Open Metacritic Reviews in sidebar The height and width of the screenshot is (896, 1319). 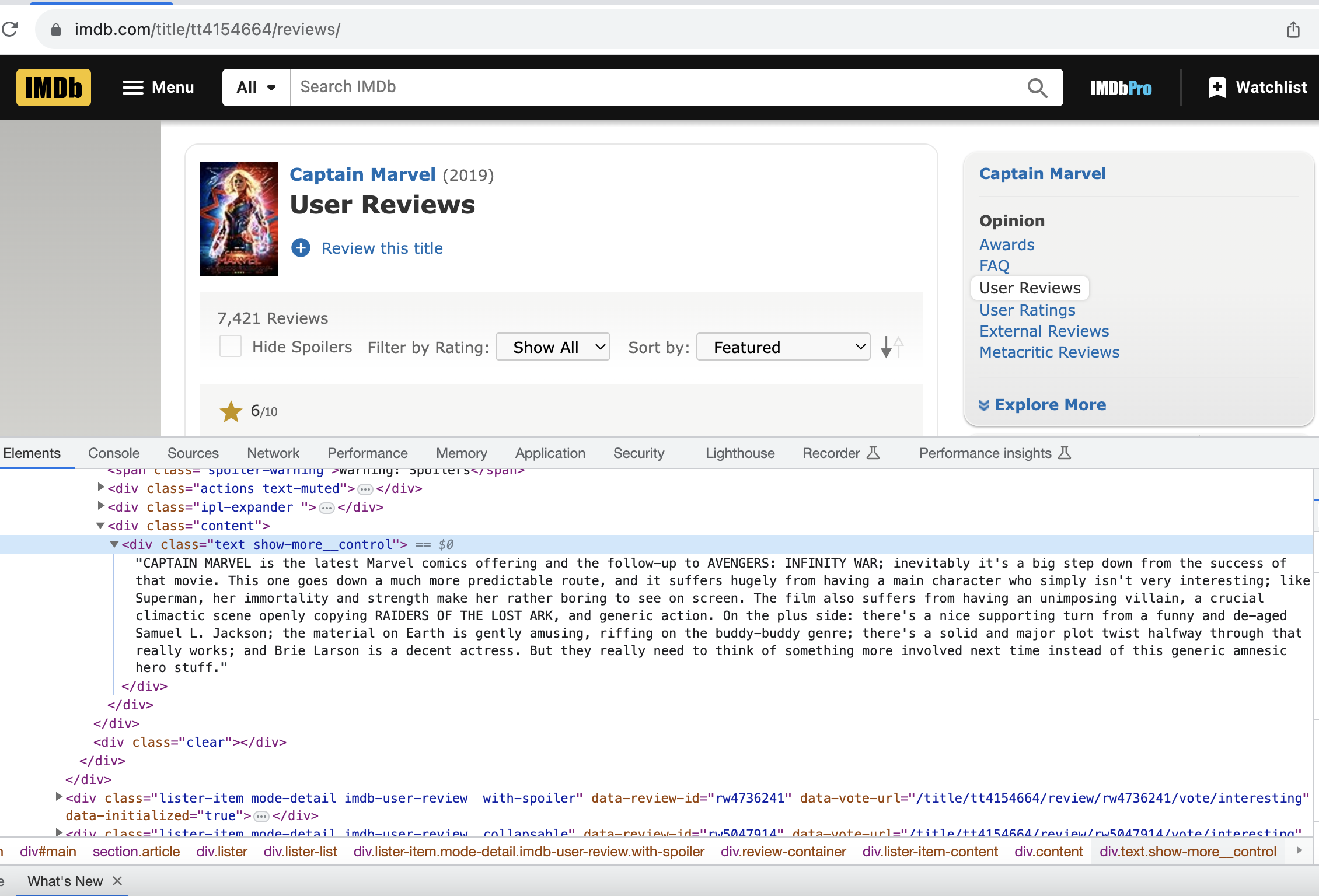click(1049, 352)
